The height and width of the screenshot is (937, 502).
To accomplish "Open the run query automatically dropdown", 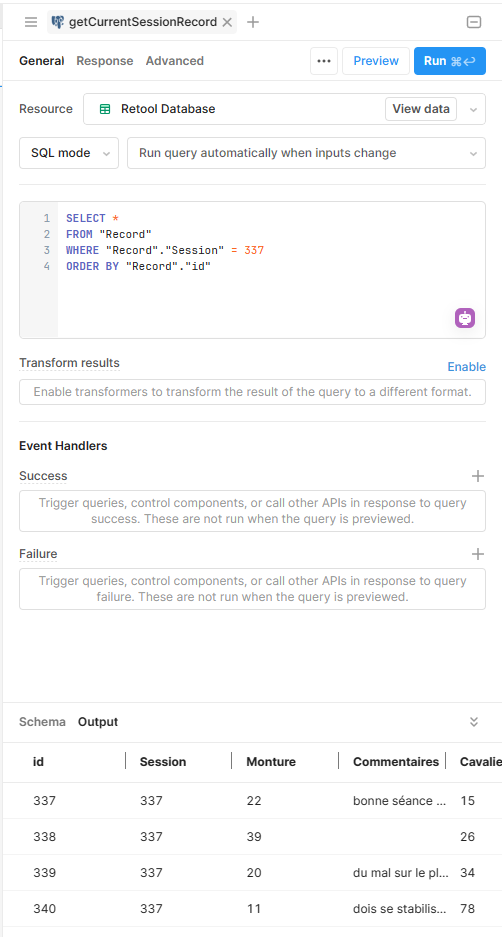I will (x=306, y=153).
